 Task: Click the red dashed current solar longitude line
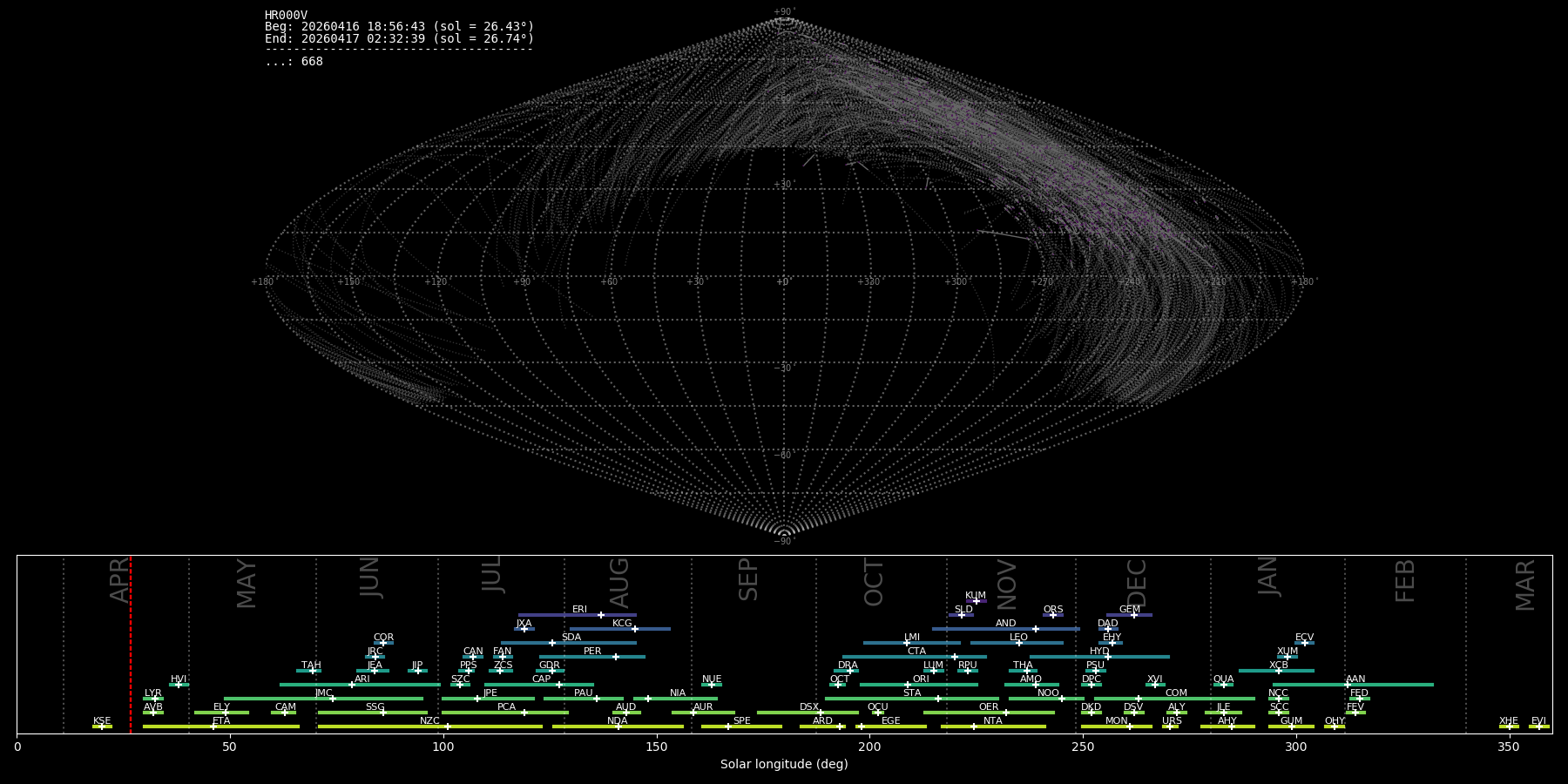tap(131, 645)
